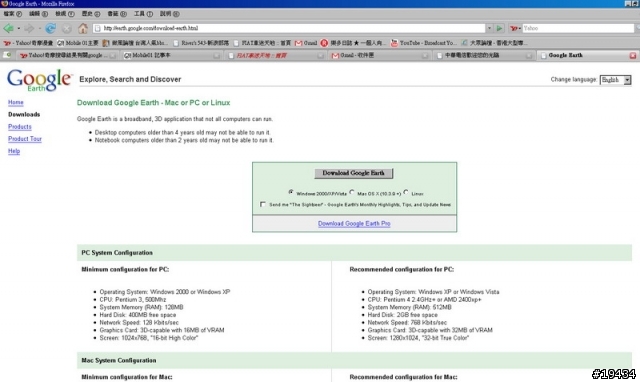Check the "Send me The Sightseer" checkbox
This screenshot has width=640, height=382.
point(262,204)
